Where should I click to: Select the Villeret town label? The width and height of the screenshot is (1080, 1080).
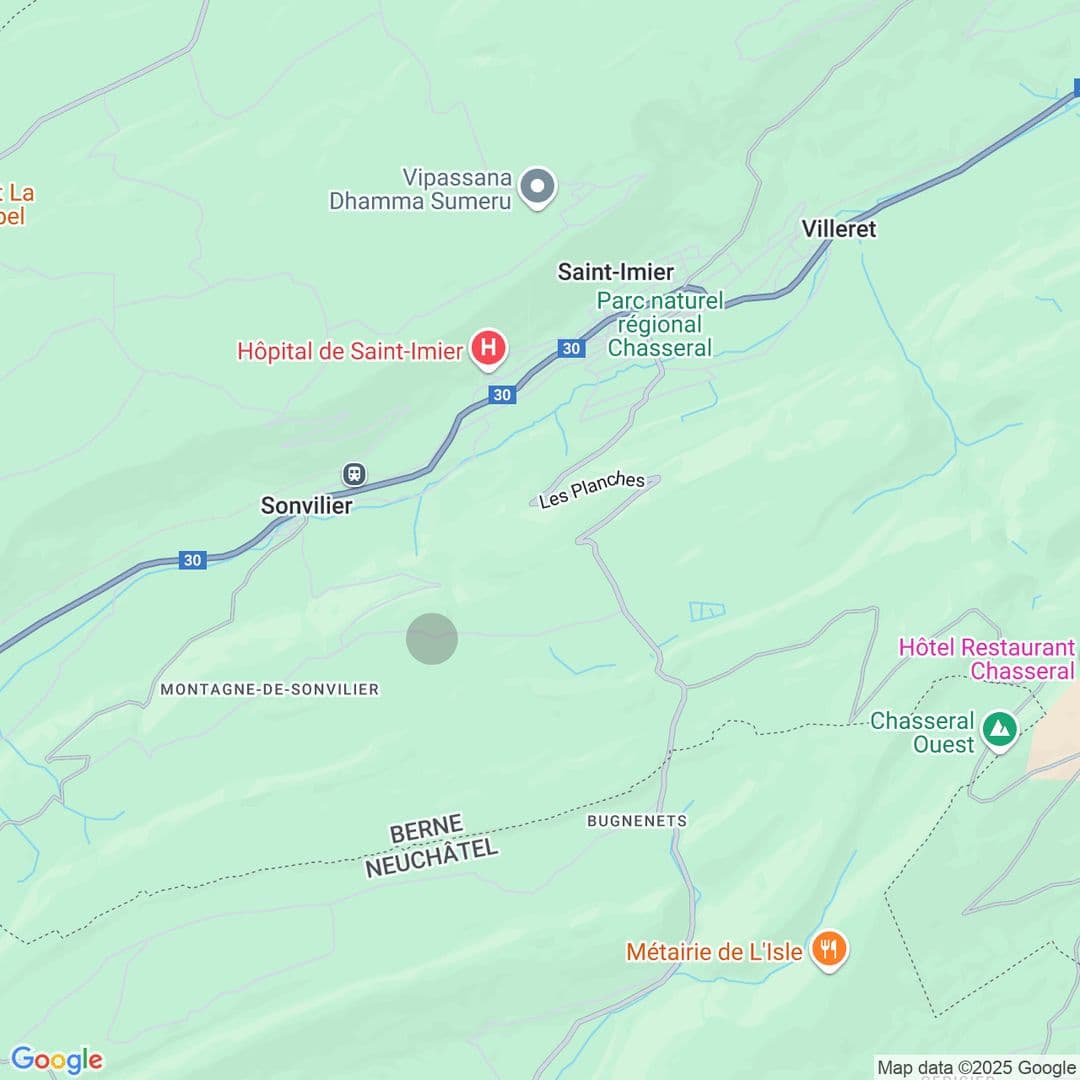pyautogui.click(x=838, y=229)
